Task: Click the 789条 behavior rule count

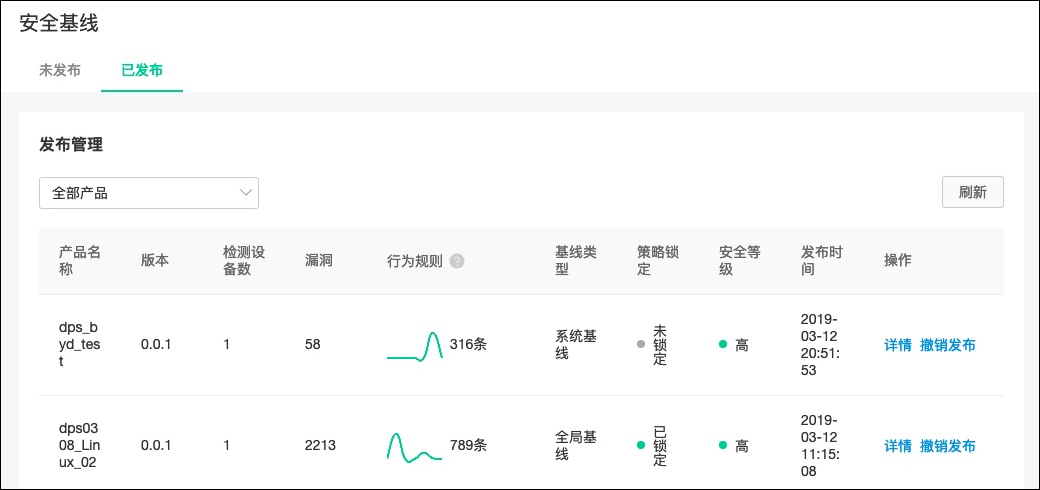Action: [468, 446]
